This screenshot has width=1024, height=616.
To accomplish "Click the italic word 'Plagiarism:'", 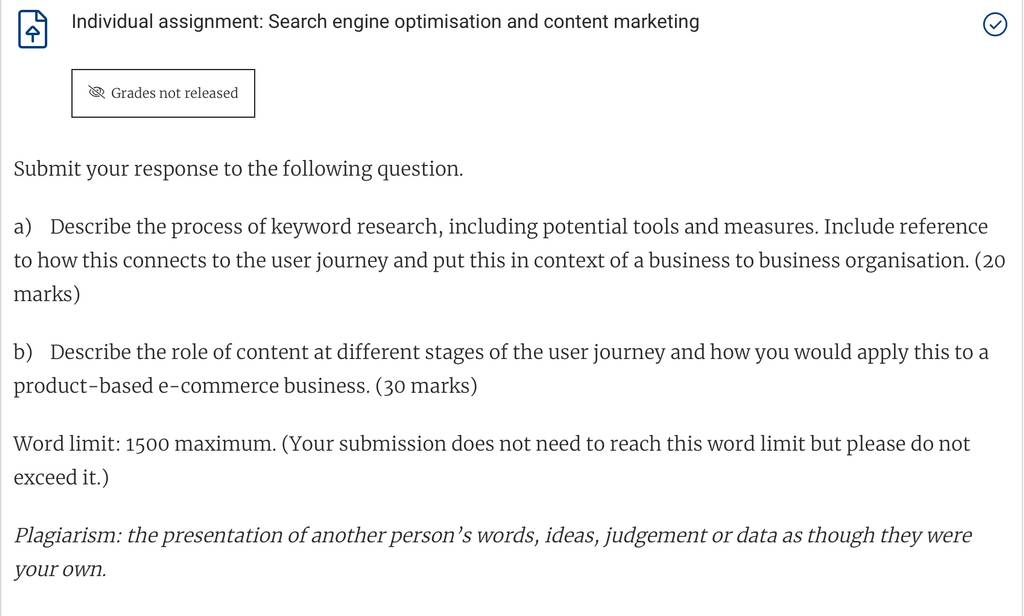I will 67,536.
